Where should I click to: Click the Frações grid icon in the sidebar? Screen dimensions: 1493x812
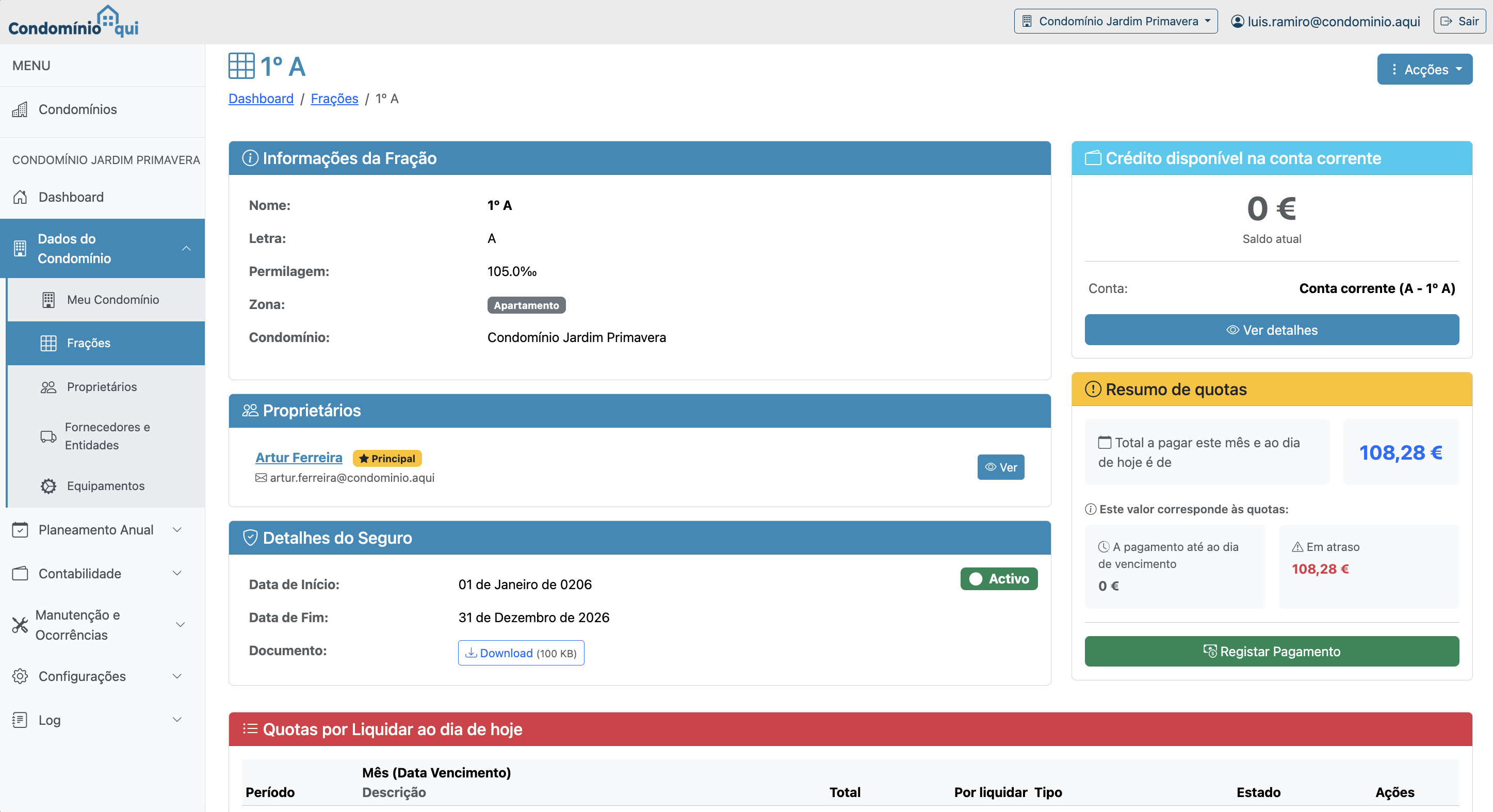(48, 343)
